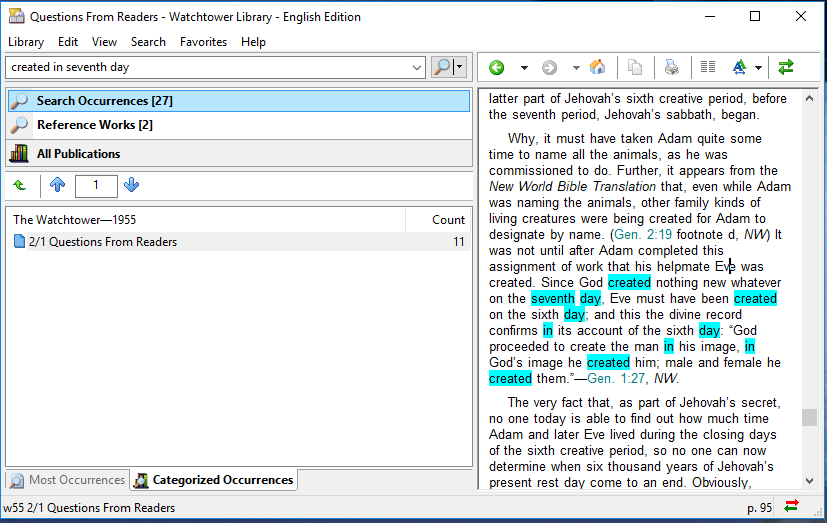Viewport: 827px width, 523px height.
Task: Open the Library menu
Action: coord(26,42)
